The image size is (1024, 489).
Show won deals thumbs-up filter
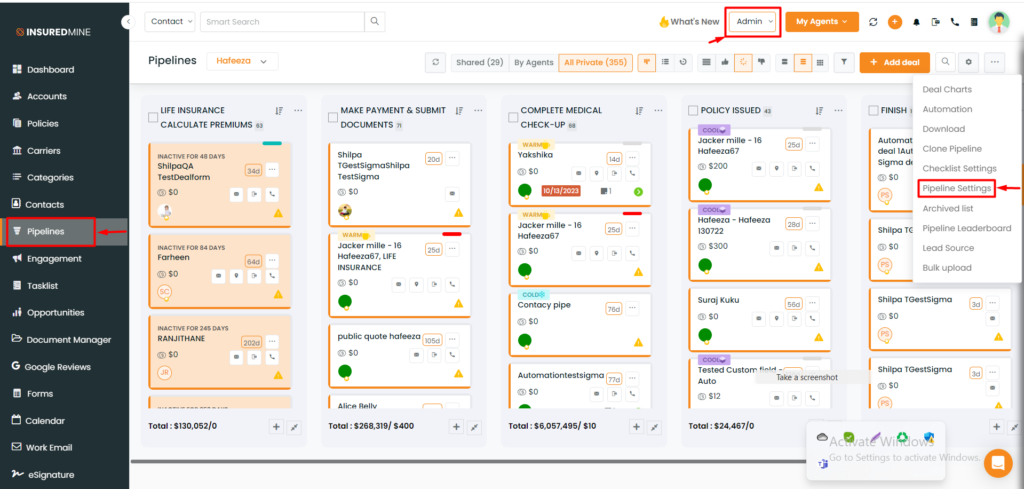(x=724, y=62)
